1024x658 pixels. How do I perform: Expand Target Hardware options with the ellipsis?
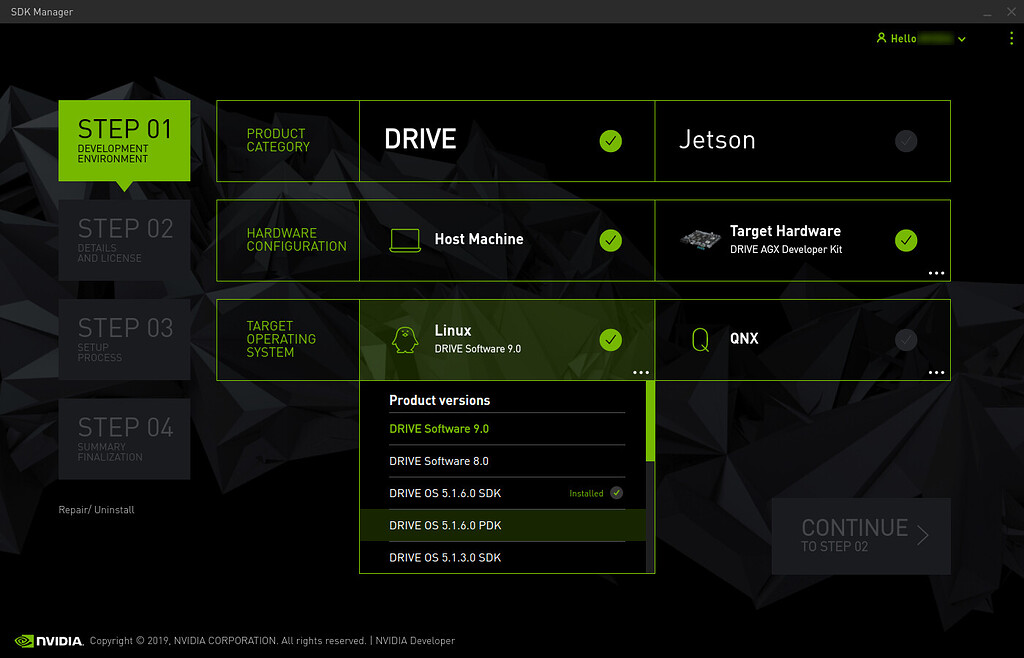(937, 272)
